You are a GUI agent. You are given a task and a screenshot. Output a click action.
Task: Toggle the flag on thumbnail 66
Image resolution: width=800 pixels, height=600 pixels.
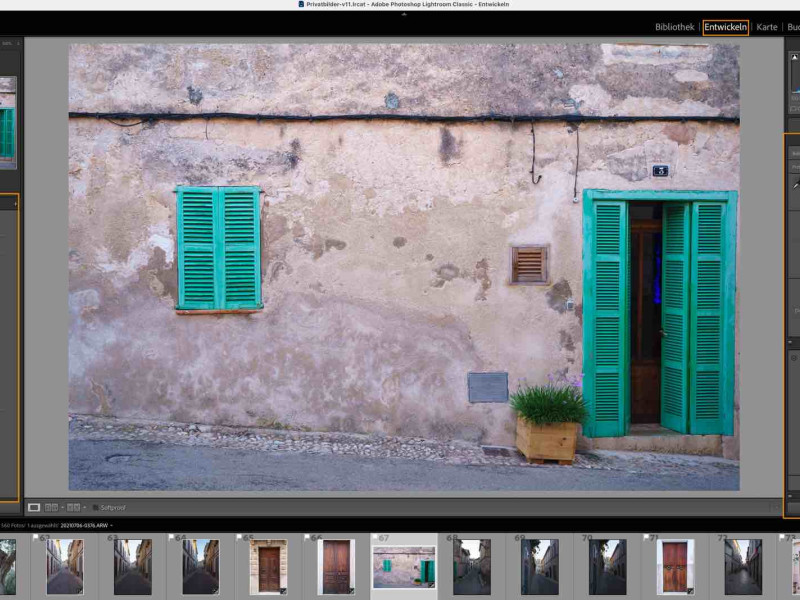(307, 537)
